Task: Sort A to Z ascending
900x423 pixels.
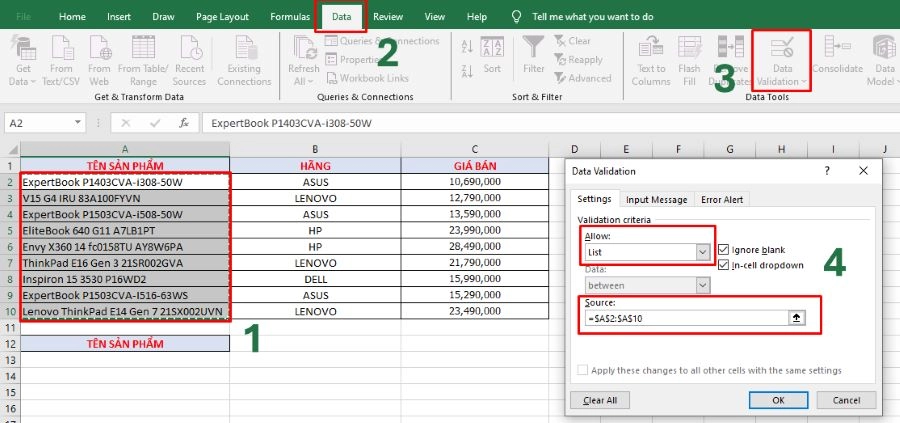Action: (x=467, y=46)
